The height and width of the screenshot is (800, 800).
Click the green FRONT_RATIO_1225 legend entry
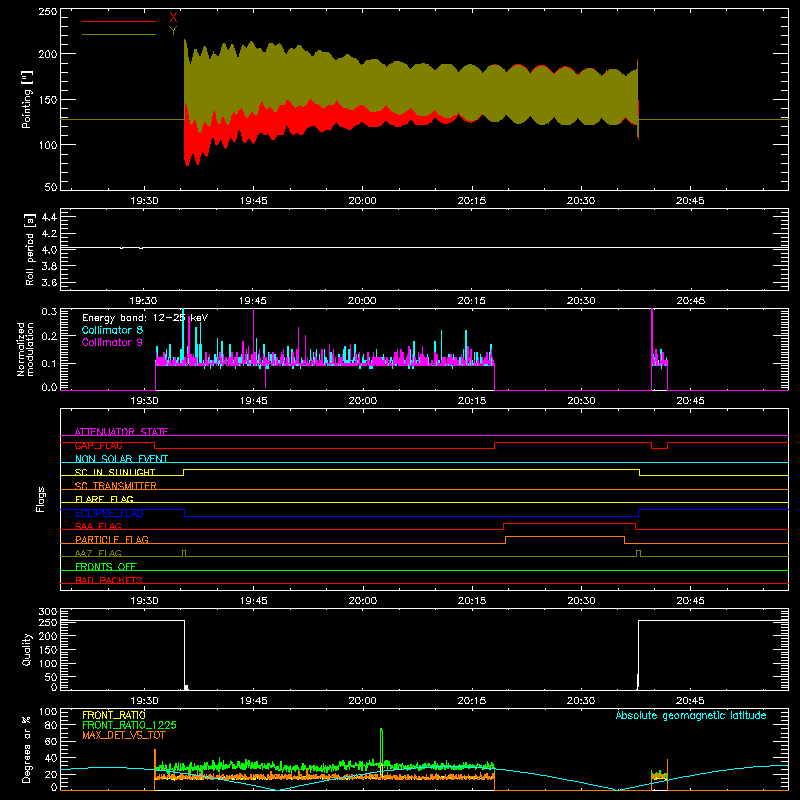(129, 725)
